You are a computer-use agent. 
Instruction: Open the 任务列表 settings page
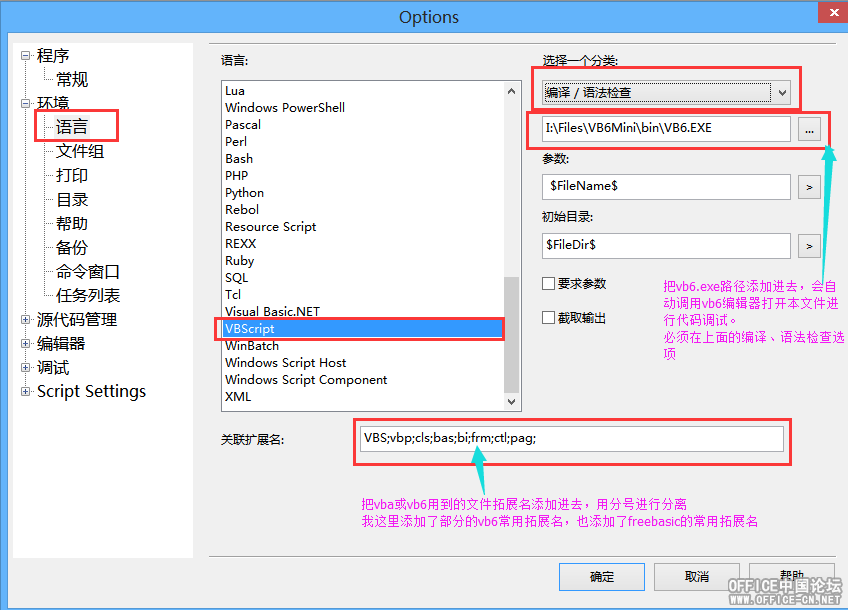coord(88,295)
